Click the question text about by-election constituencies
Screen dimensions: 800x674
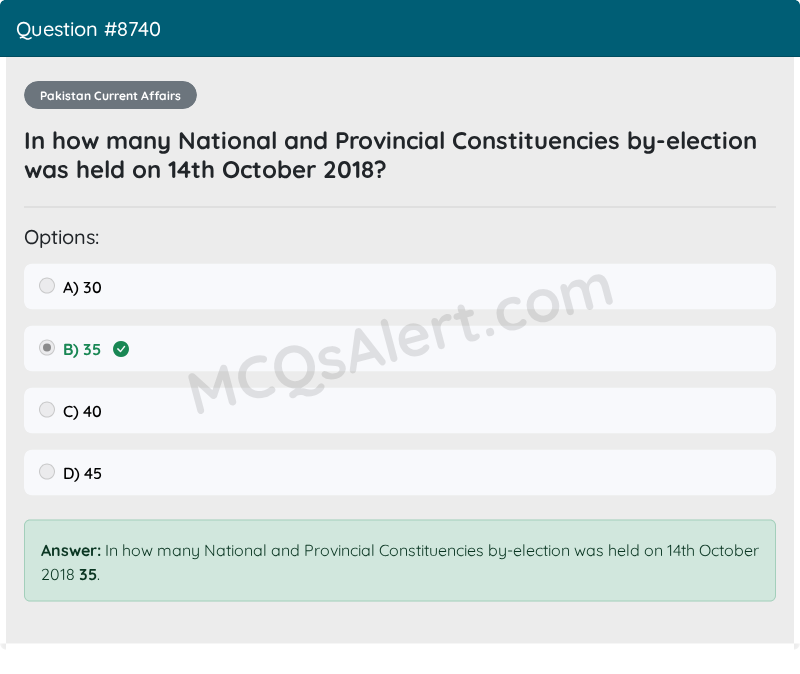point(390,155)
